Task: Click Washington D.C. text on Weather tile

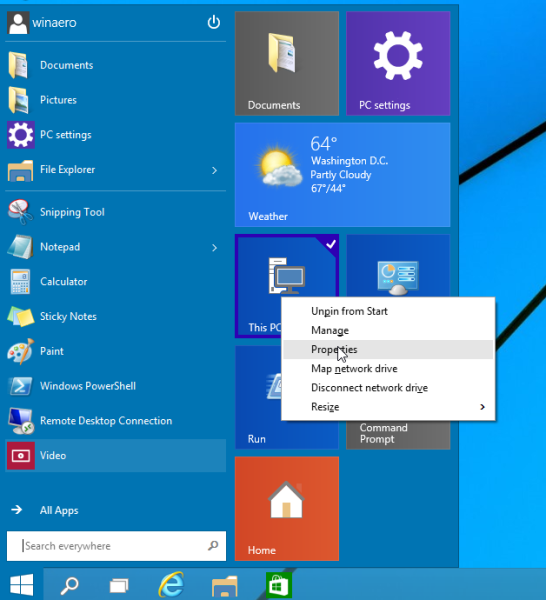Action: [349, 161]
